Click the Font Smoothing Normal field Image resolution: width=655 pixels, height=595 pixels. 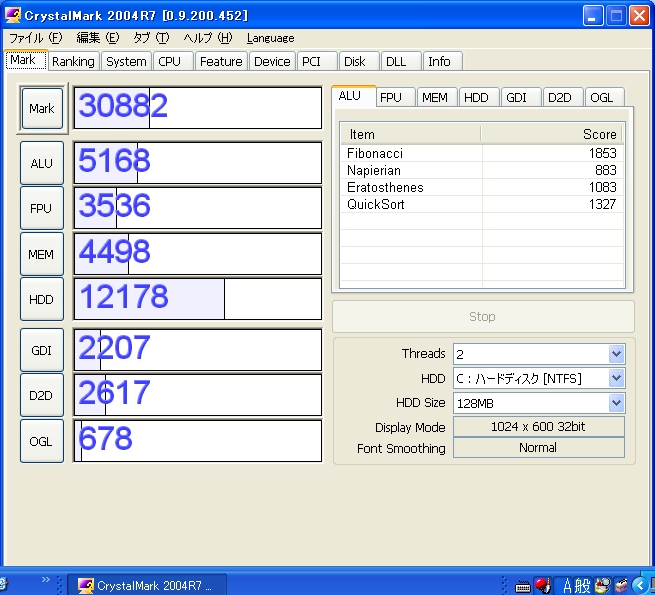(x=539, y=448)
